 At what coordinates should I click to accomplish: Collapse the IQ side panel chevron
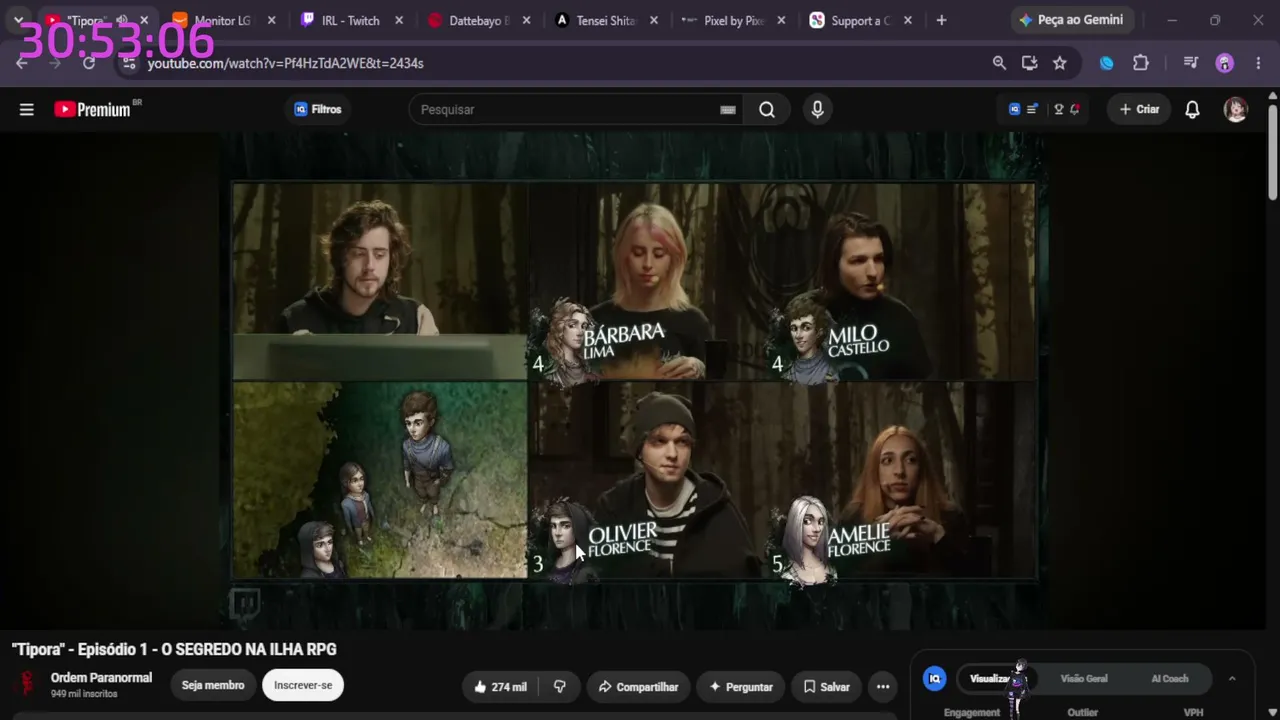1232,679
